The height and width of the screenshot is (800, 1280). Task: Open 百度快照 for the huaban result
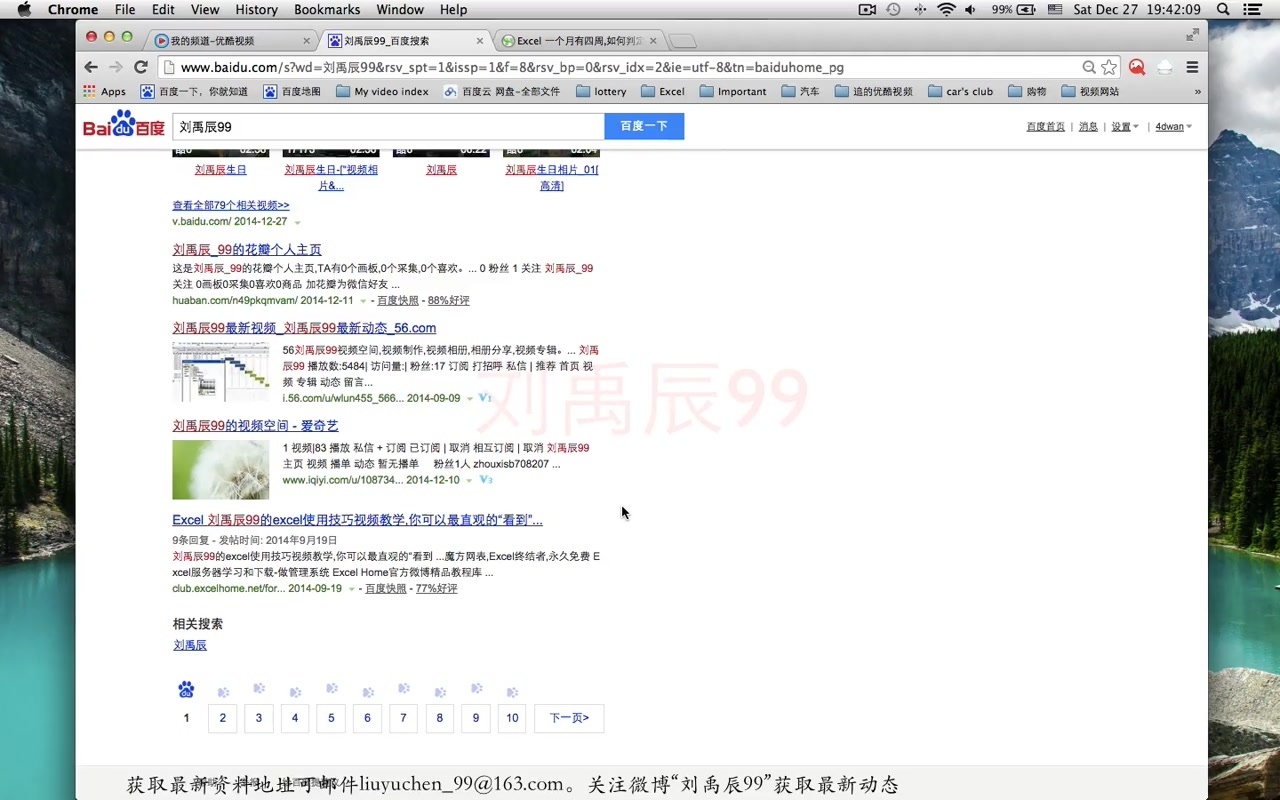[398, 300]
